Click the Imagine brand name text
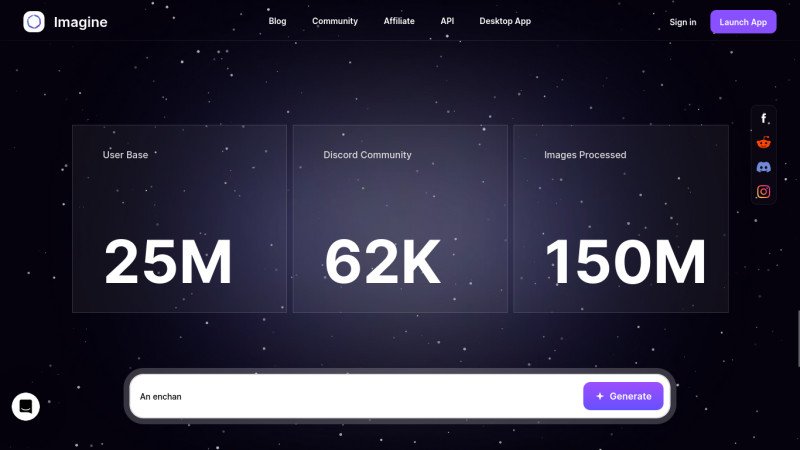 tap(81, 22)
